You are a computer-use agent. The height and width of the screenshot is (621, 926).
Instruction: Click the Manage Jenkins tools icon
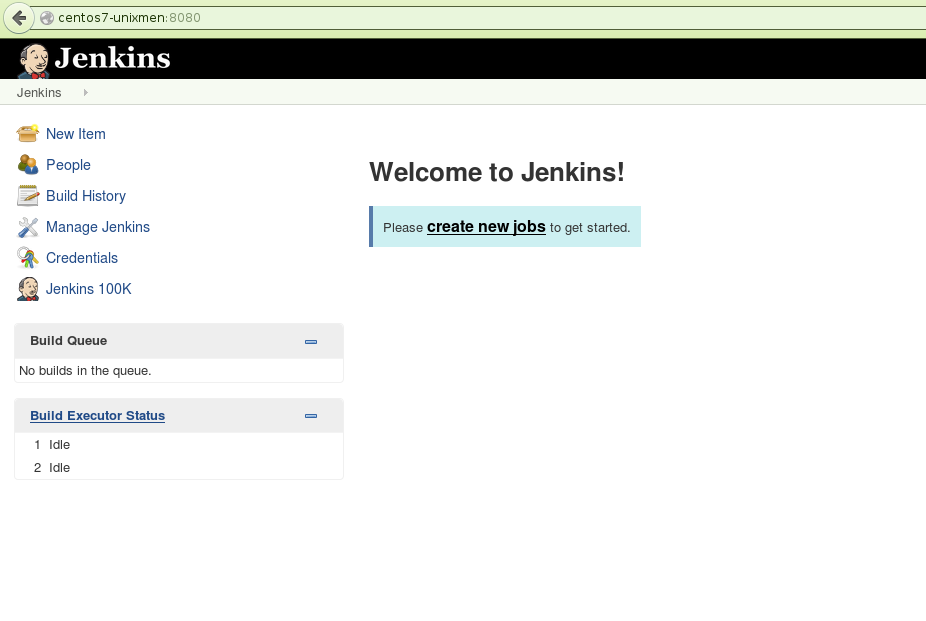pyautogui.click(x=28, y=227)
